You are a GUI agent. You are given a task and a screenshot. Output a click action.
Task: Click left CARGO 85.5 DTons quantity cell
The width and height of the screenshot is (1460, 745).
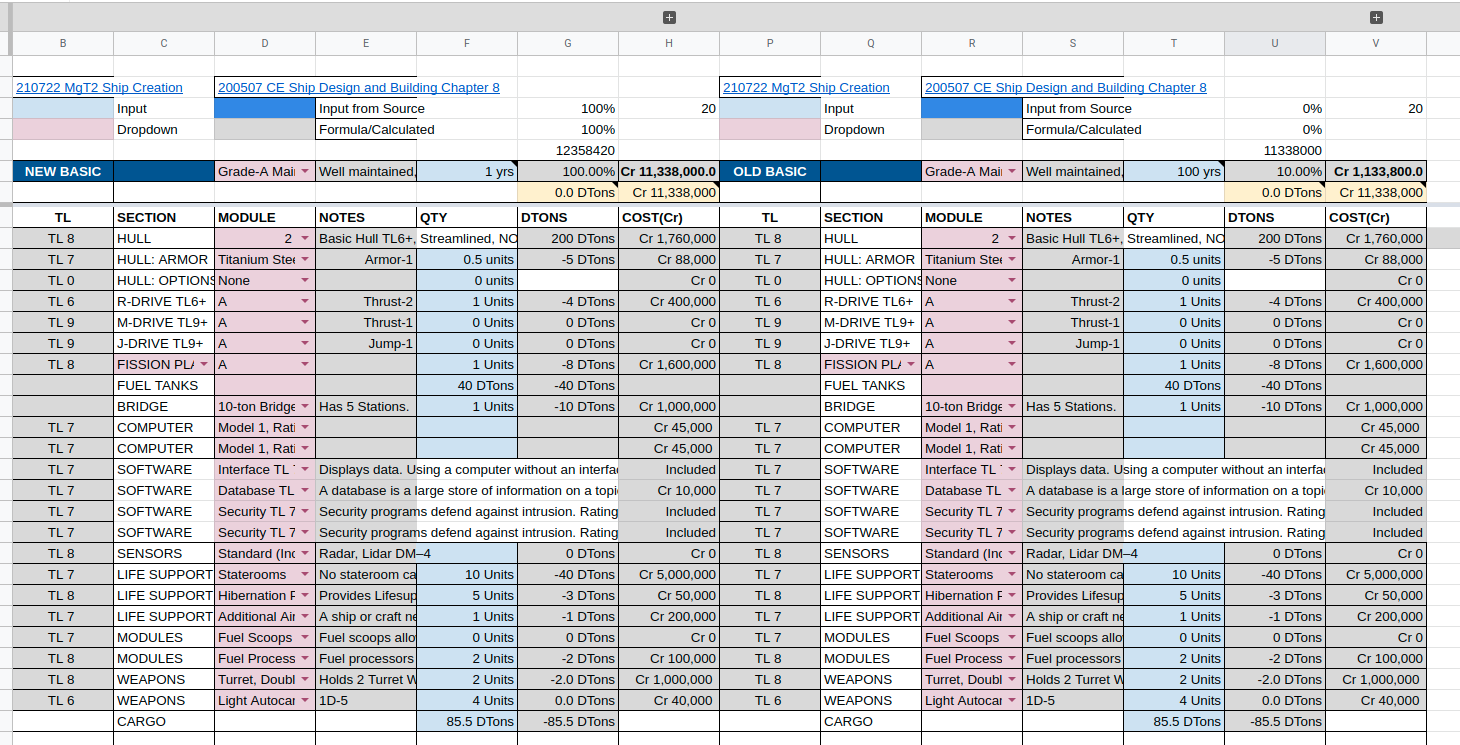467,722
